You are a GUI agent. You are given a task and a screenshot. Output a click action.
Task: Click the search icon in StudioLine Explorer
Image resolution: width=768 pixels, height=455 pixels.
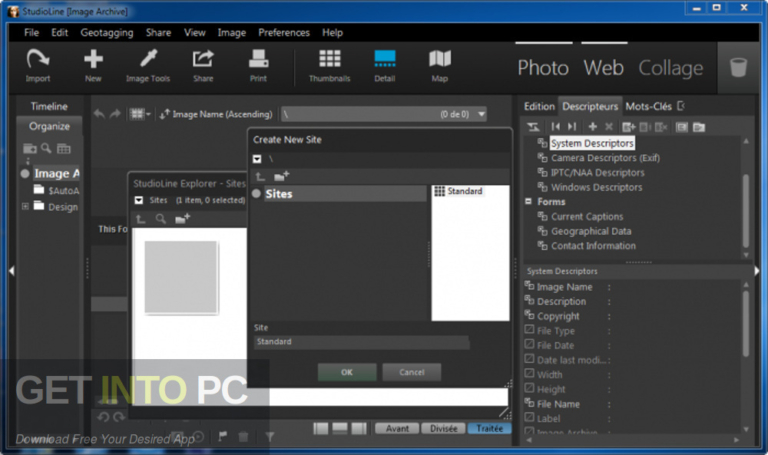coord(161,218)
